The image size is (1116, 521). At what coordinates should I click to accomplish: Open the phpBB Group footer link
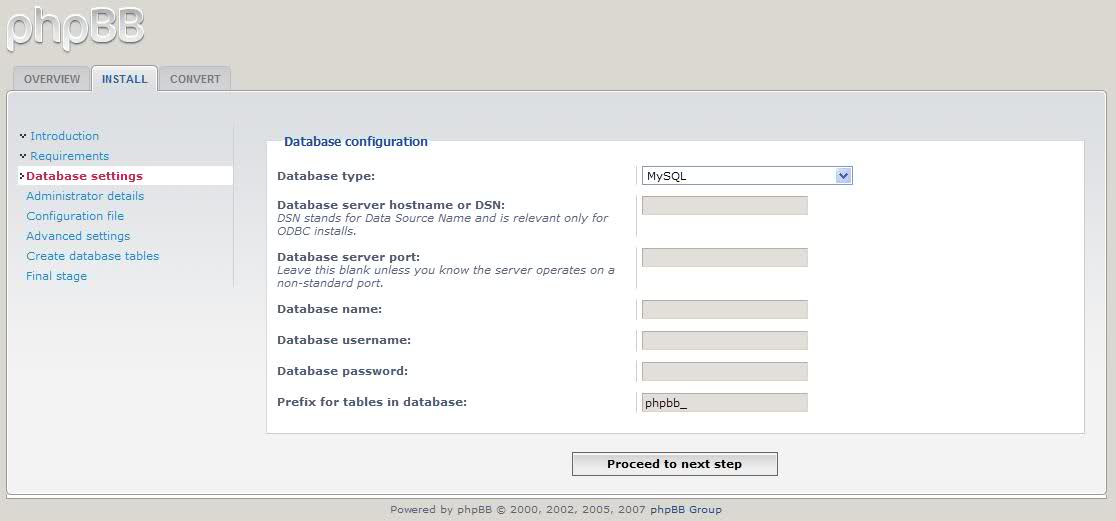685,510
